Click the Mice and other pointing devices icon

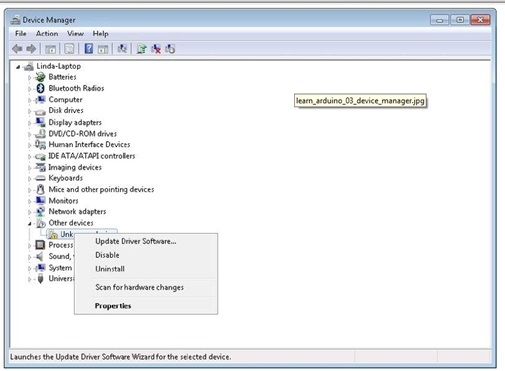40,189
